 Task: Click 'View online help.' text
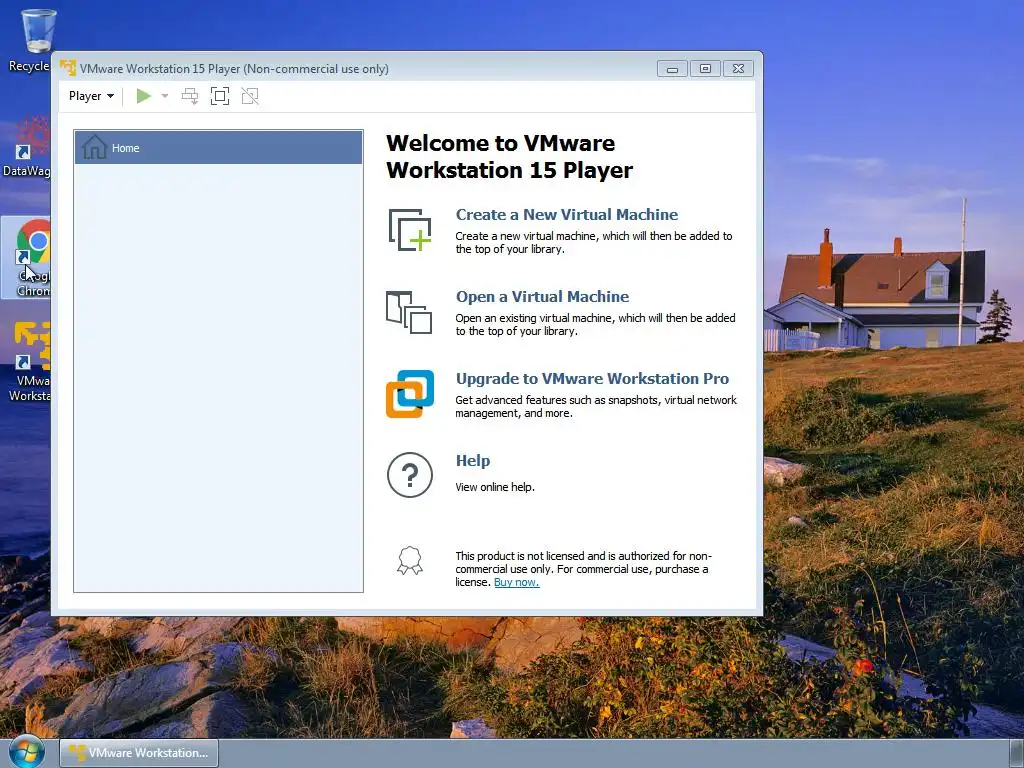click(495, 487)
